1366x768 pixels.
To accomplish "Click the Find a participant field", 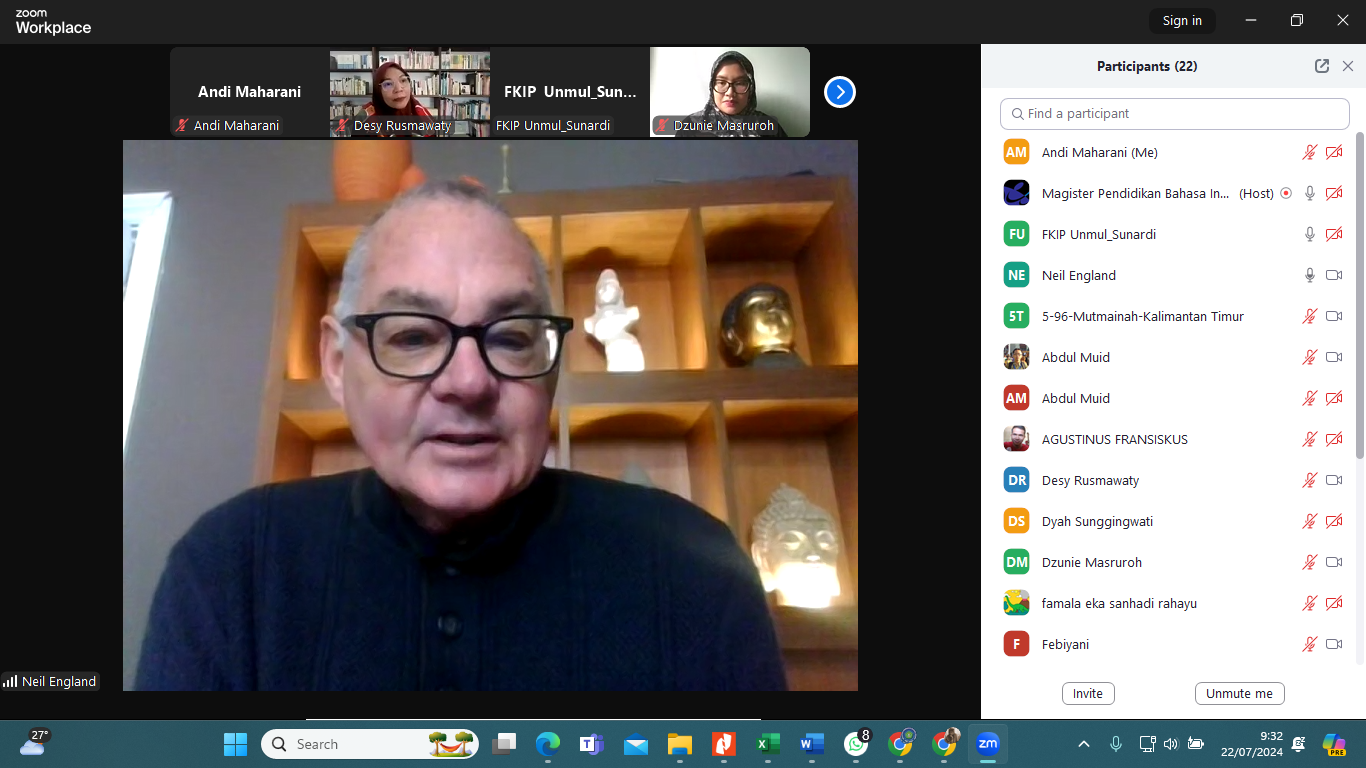I will click(1175, 114).
